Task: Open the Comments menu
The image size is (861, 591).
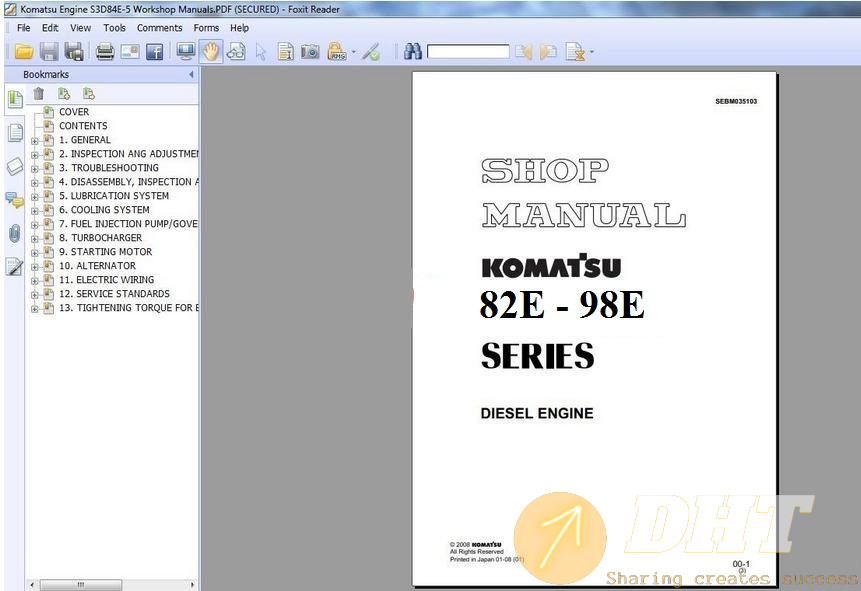Action: (159, 27)
